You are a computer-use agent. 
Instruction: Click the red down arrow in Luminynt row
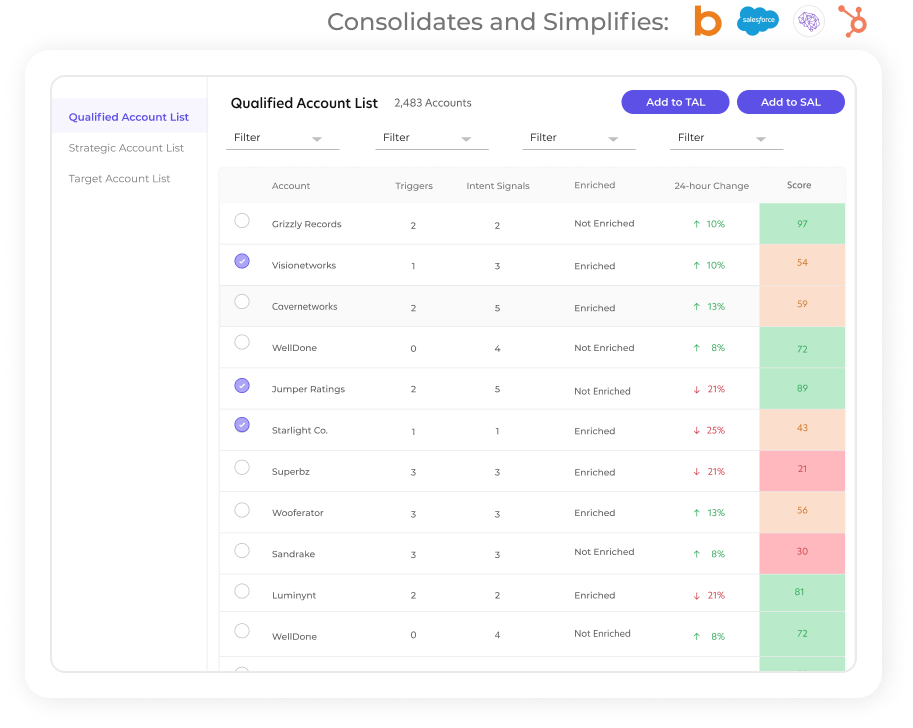click(696, 596)
